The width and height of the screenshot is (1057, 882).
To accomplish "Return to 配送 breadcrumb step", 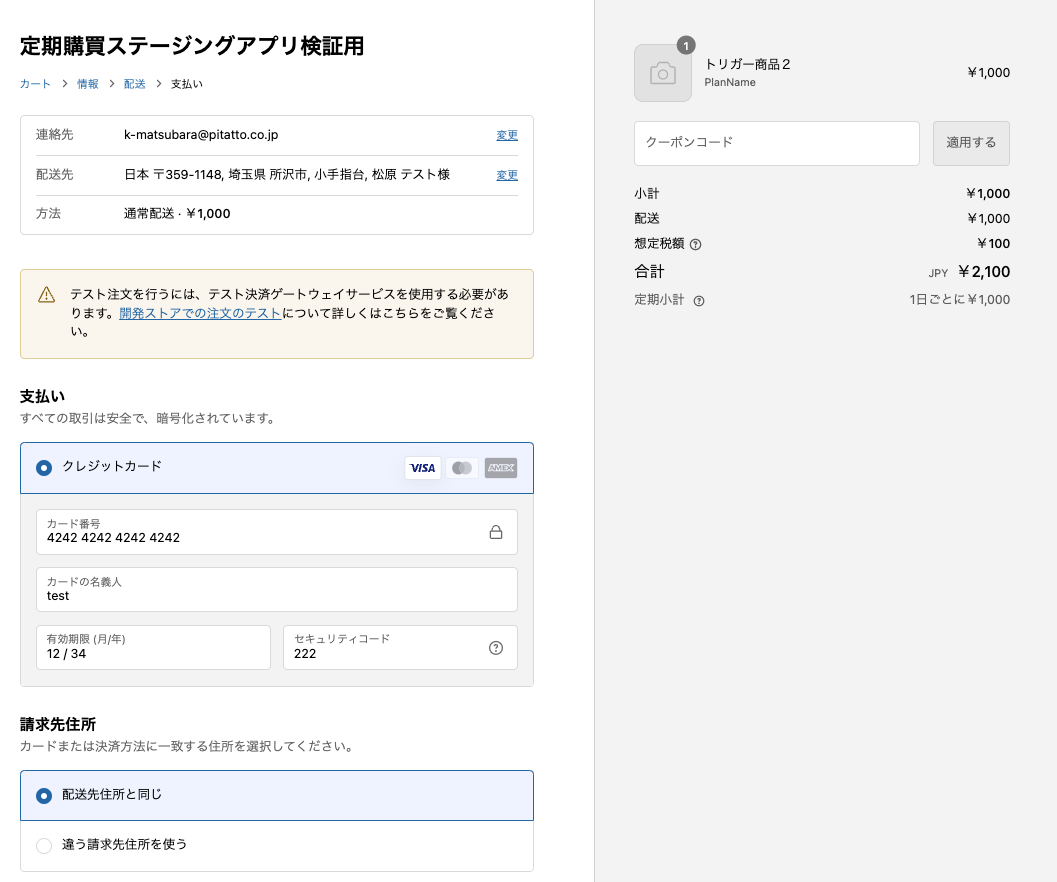I will [134, 84].
